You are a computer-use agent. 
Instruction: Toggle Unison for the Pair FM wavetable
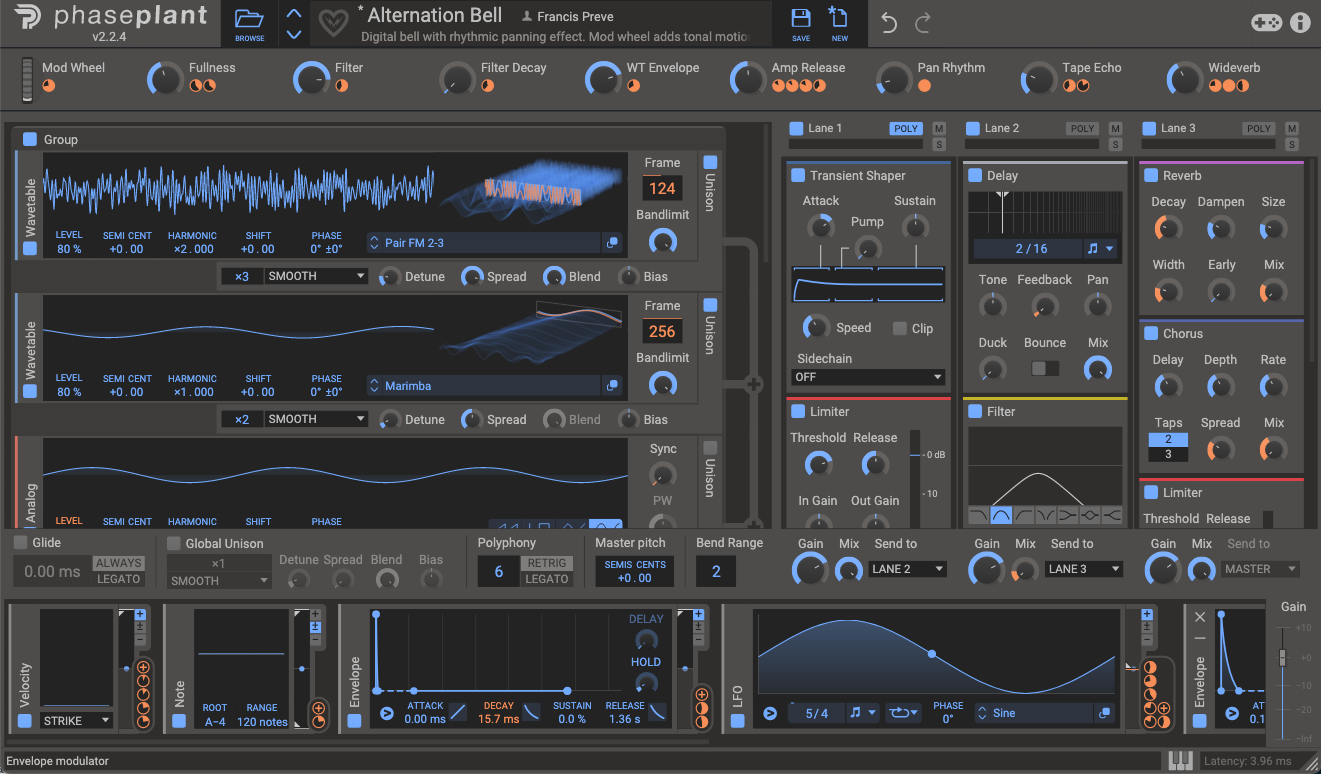pyautogui.click(x=710, y=163)
